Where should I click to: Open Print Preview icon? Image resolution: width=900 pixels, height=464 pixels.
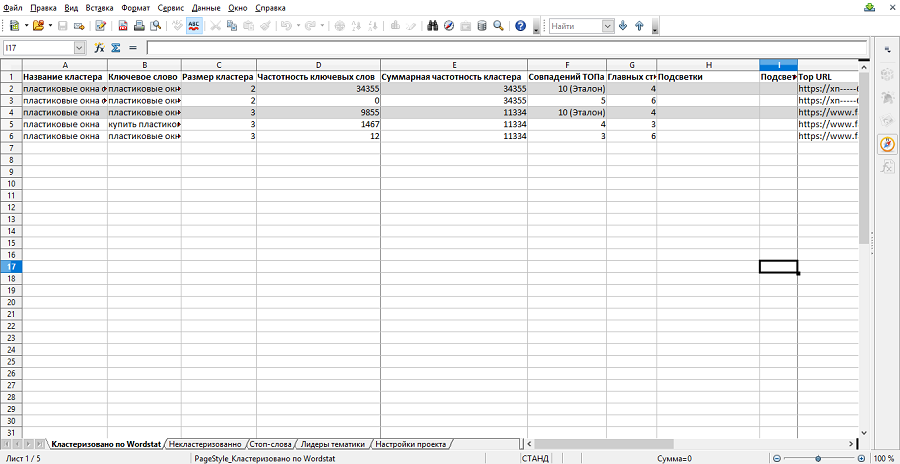pos(155,26)
